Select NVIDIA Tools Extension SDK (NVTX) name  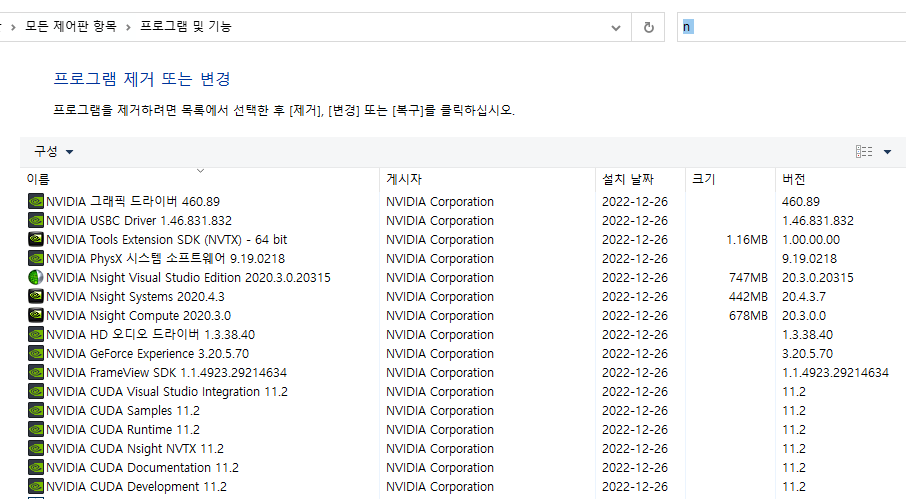coord(166,240)
